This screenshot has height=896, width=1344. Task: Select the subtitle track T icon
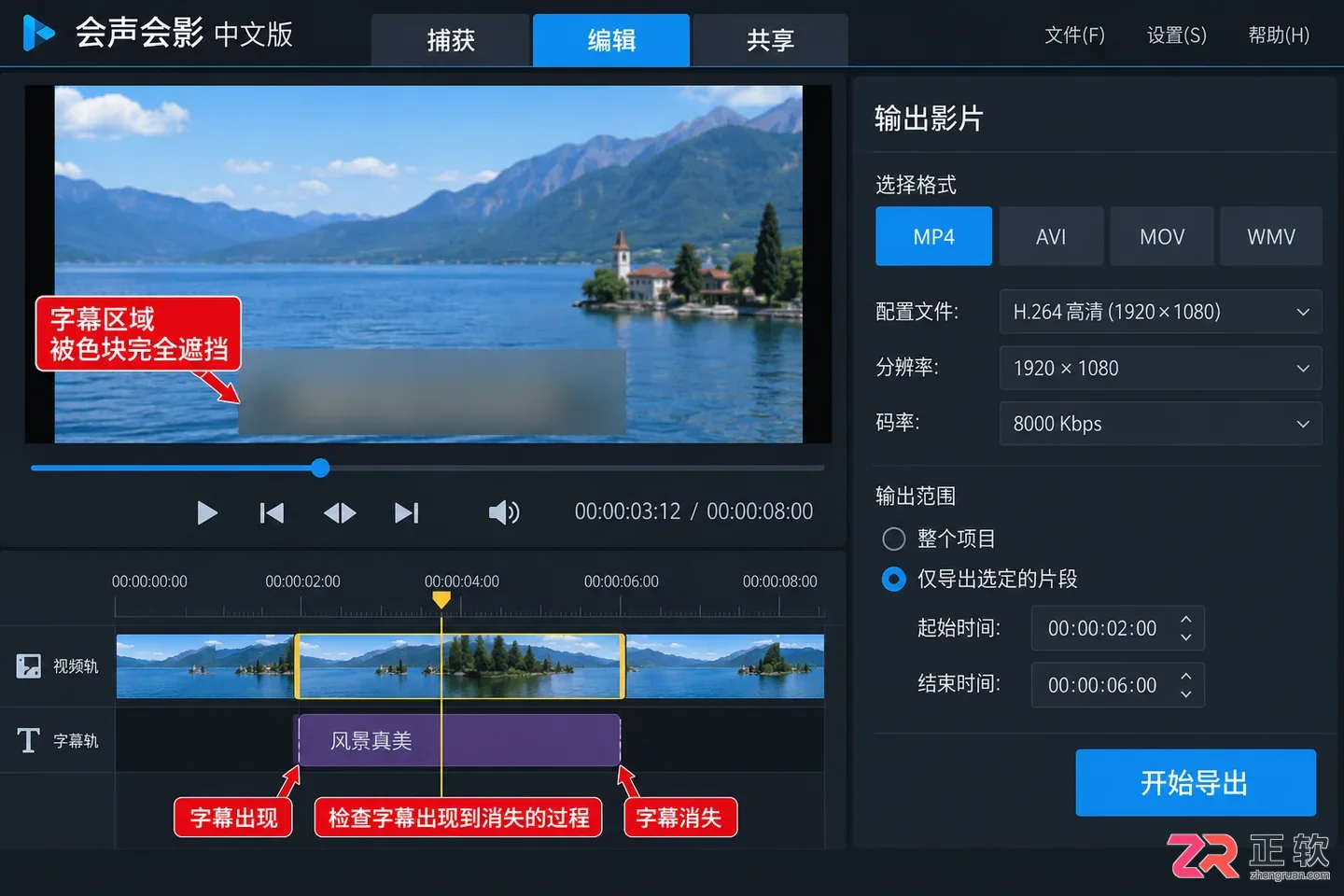point(29,740)
